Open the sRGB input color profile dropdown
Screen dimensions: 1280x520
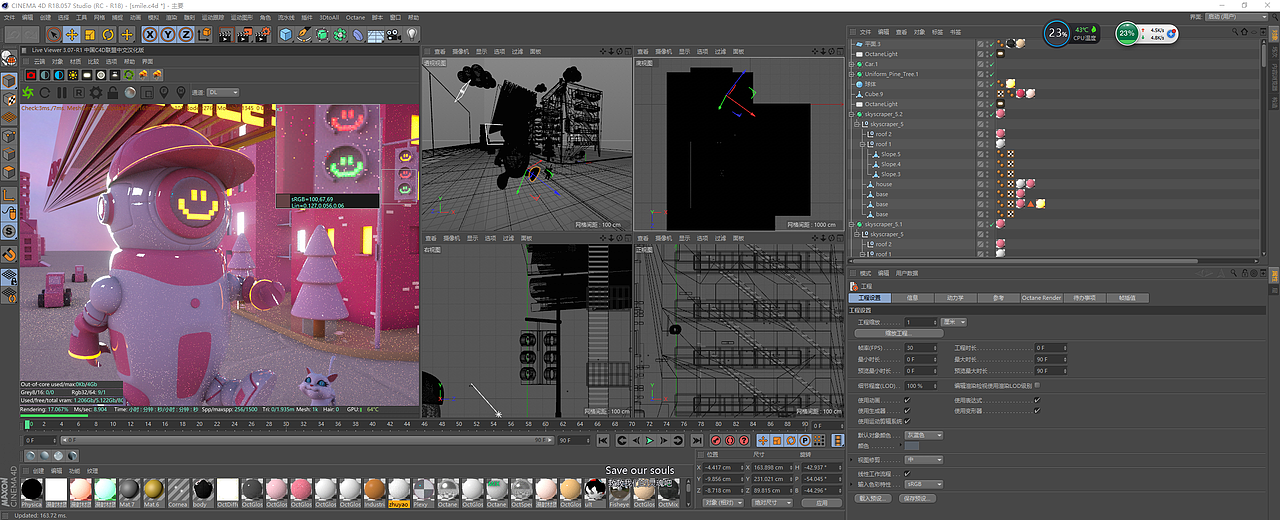[x=923, y=484]
